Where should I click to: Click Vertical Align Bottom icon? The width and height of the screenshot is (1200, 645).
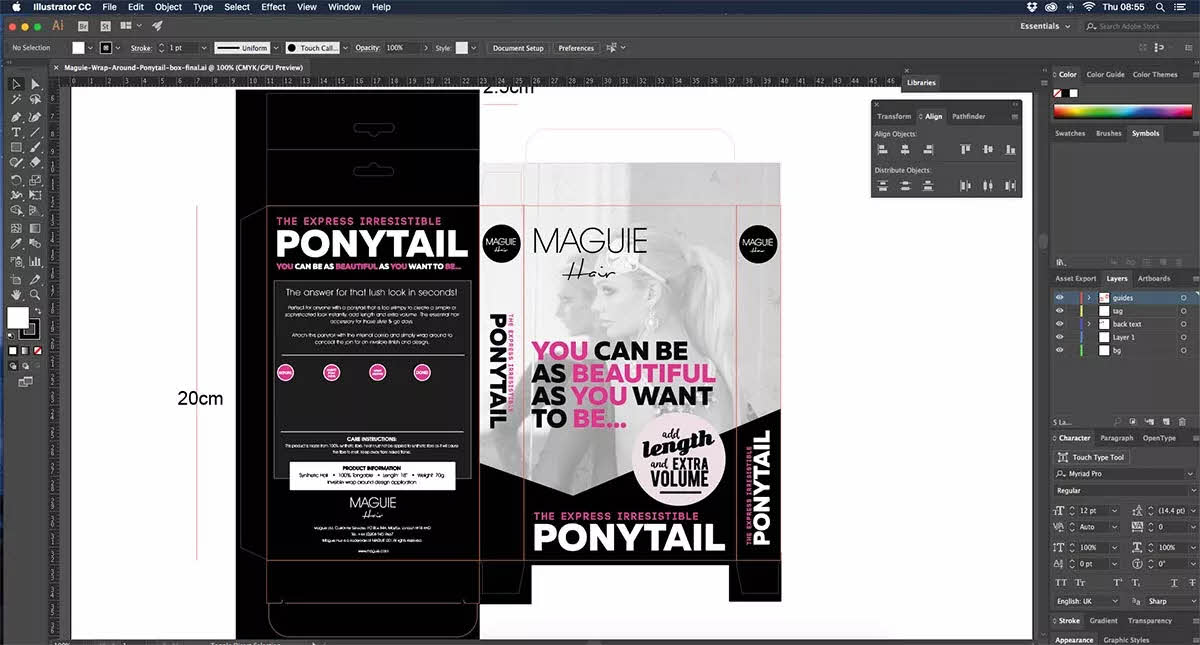[x=1011, y=149]
